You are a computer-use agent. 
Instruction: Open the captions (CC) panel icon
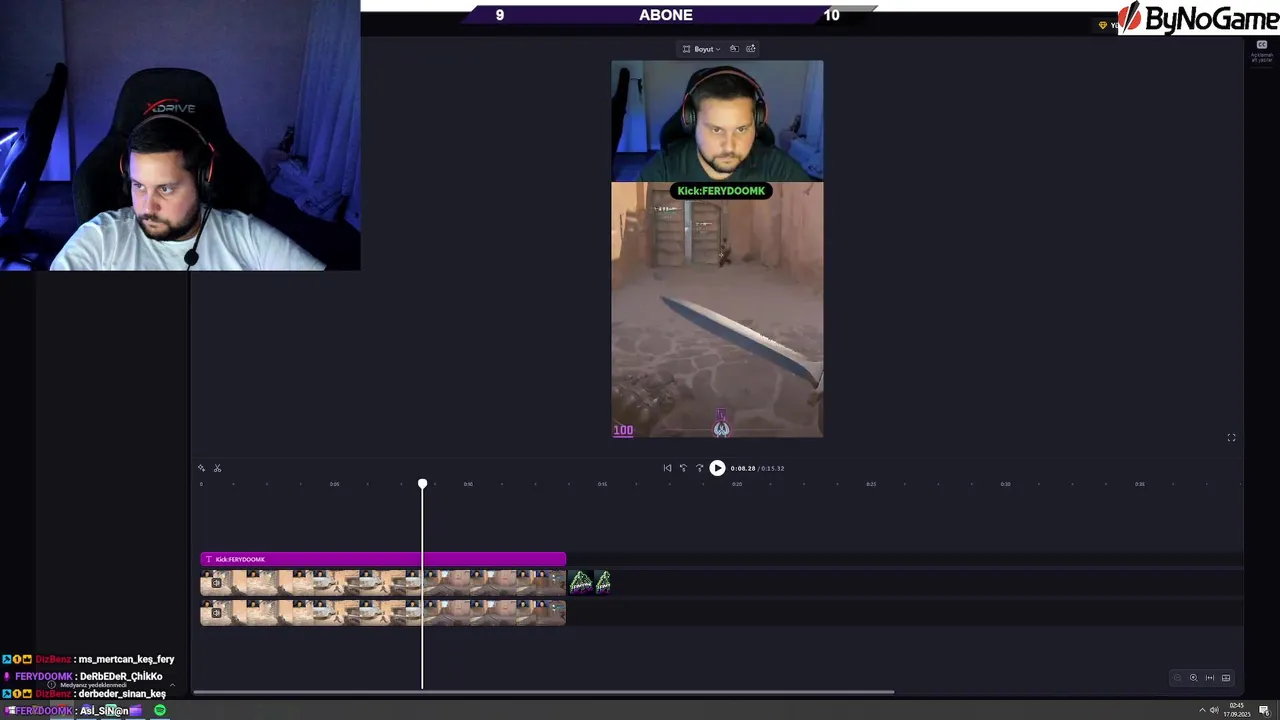tap(1262, 45)
